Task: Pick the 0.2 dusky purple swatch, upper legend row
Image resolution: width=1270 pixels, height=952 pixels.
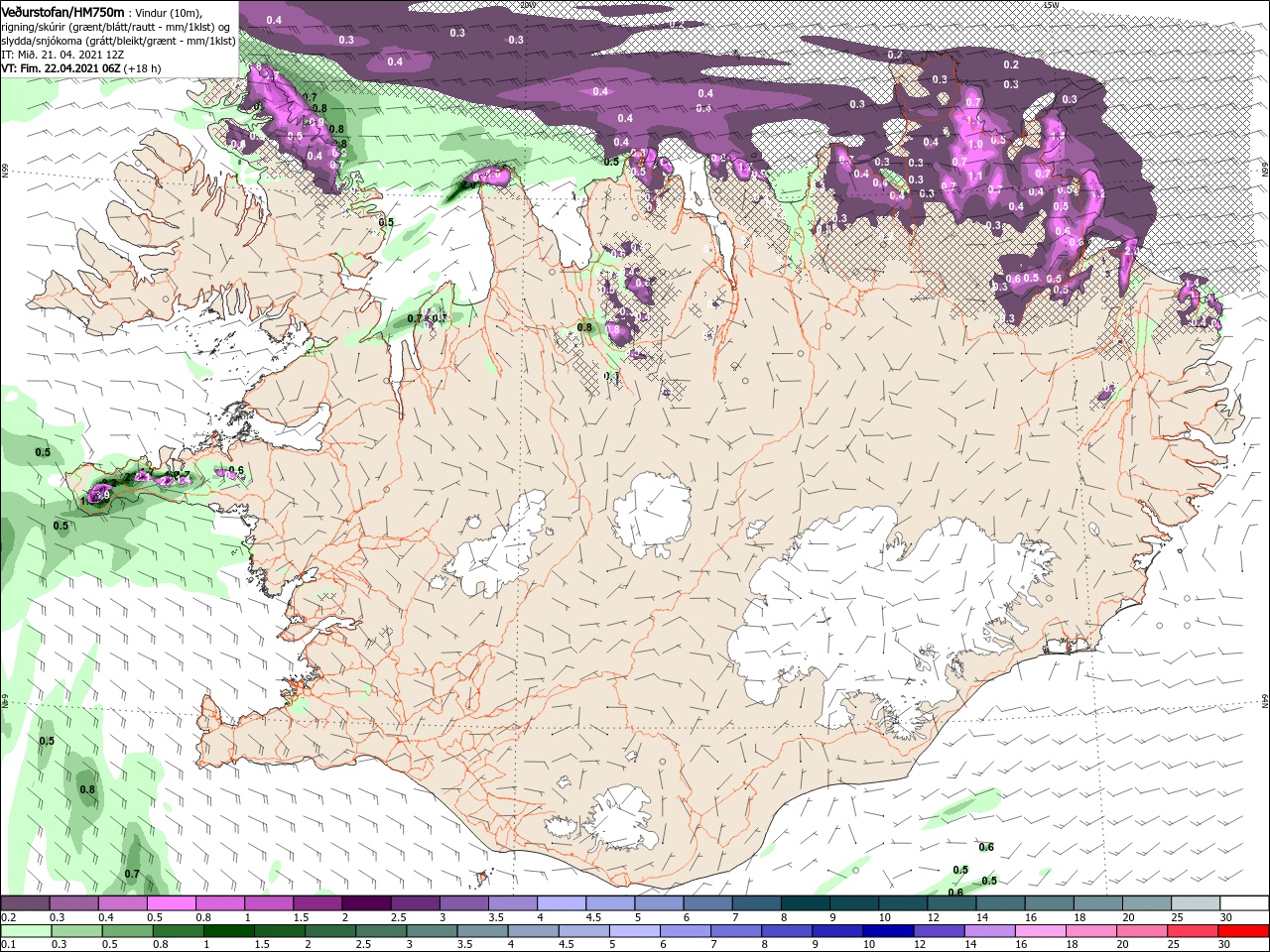Action: (25, 903)
